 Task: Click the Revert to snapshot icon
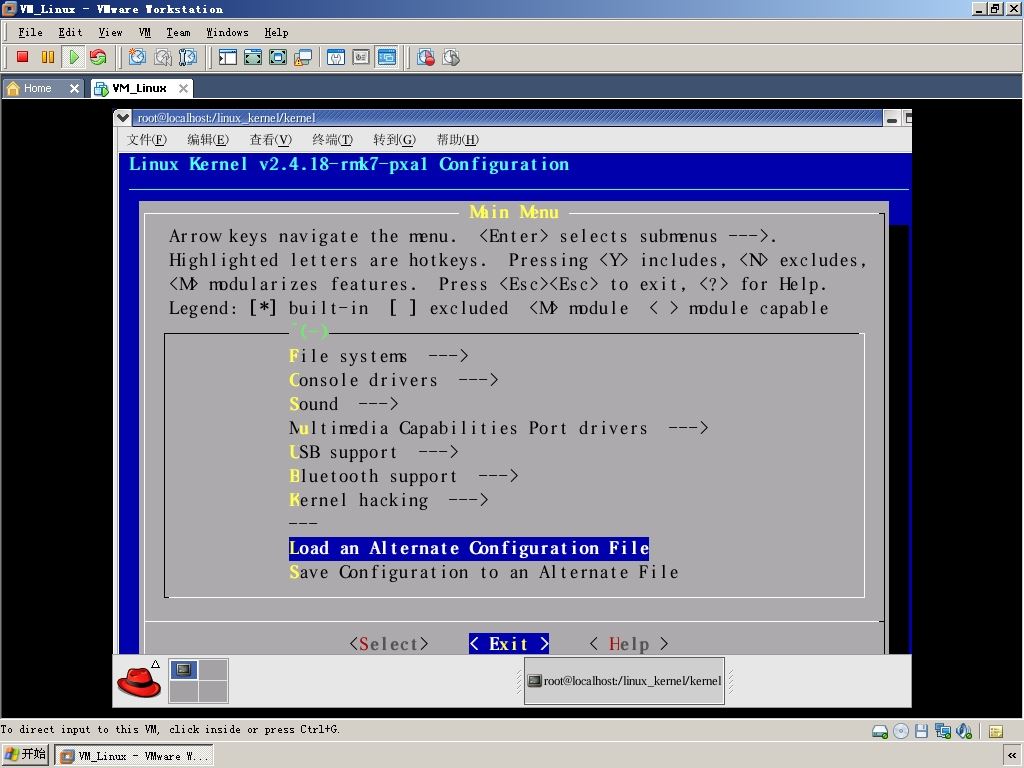click(163, 57)
